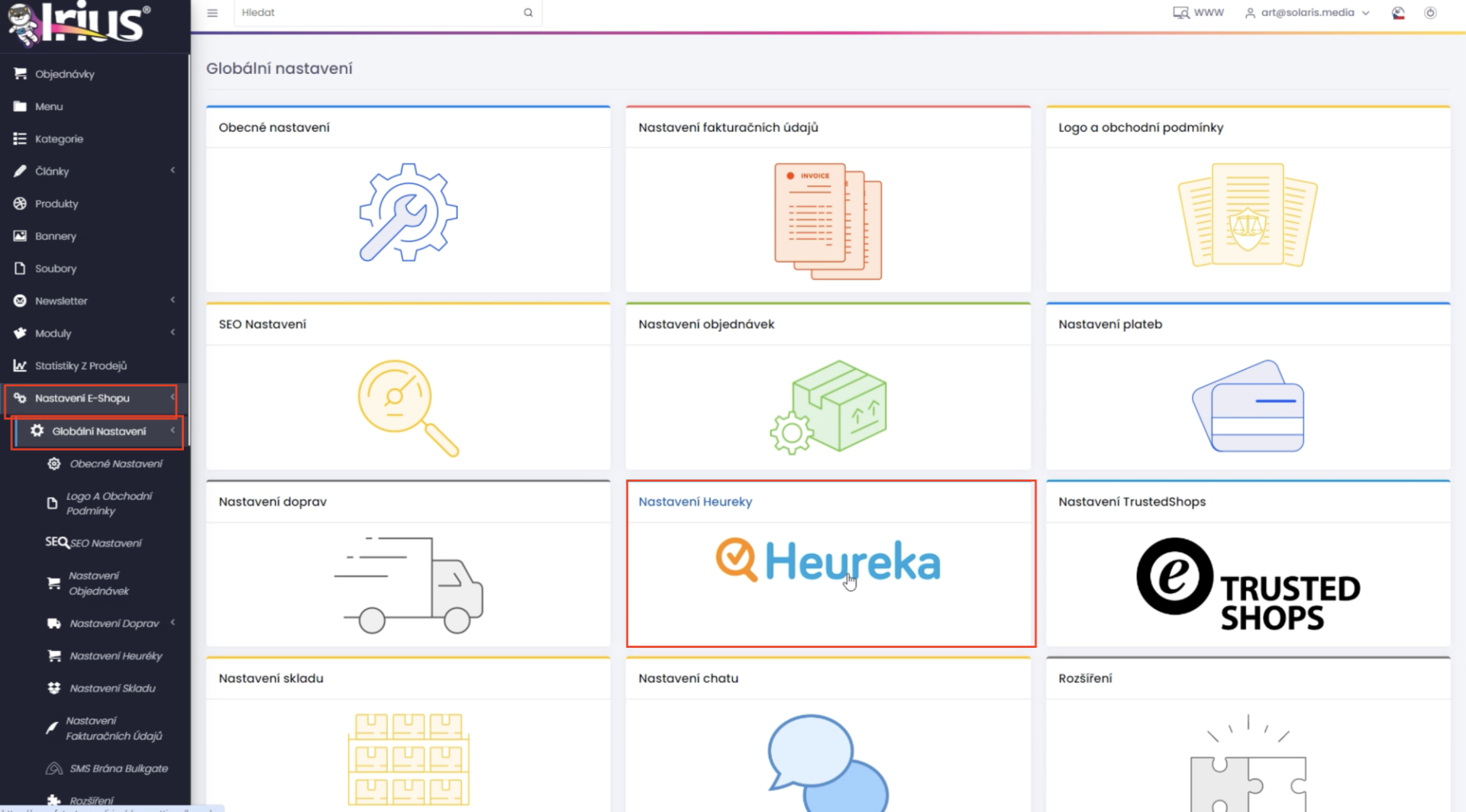This screenshot has height=812, width=1466.
Task: Open the art@solaris.media account dropdown
Action: 1307,13
